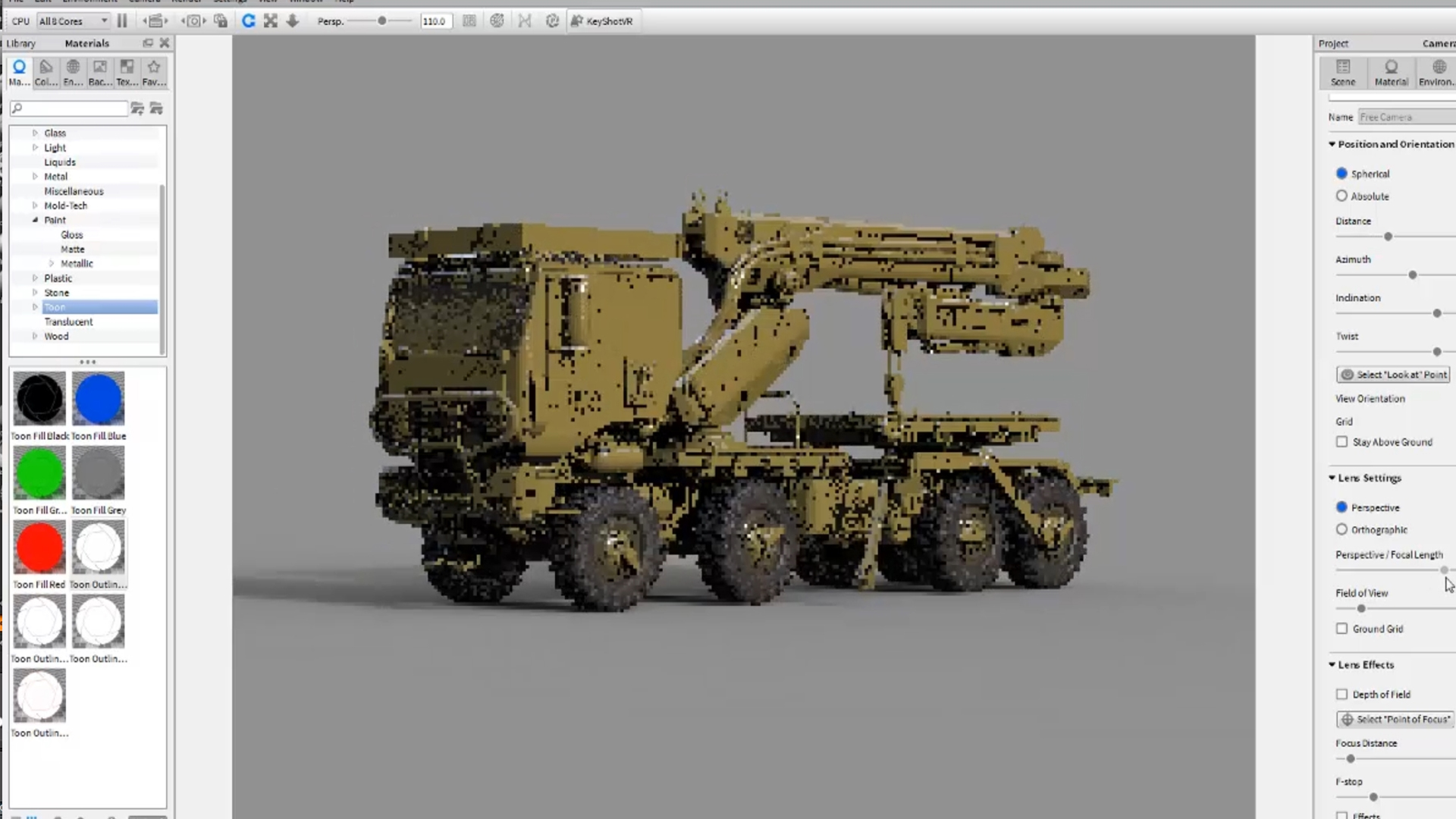The width and height of the screenshot is (1456, 819).
Task: Click Select 'Point of Focus' button
Action: point(1395,720)
